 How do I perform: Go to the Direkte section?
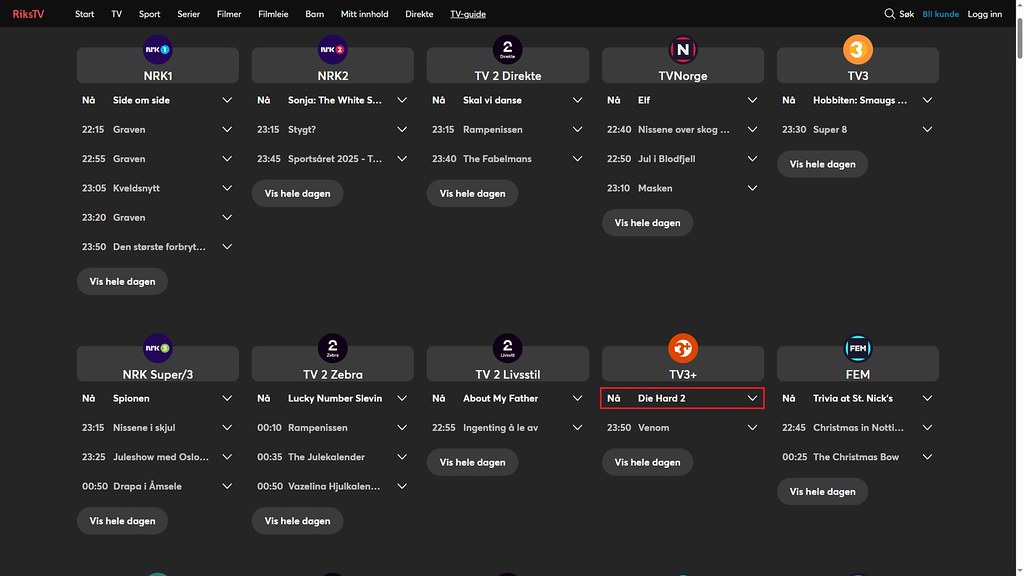[x=419, y=14]
